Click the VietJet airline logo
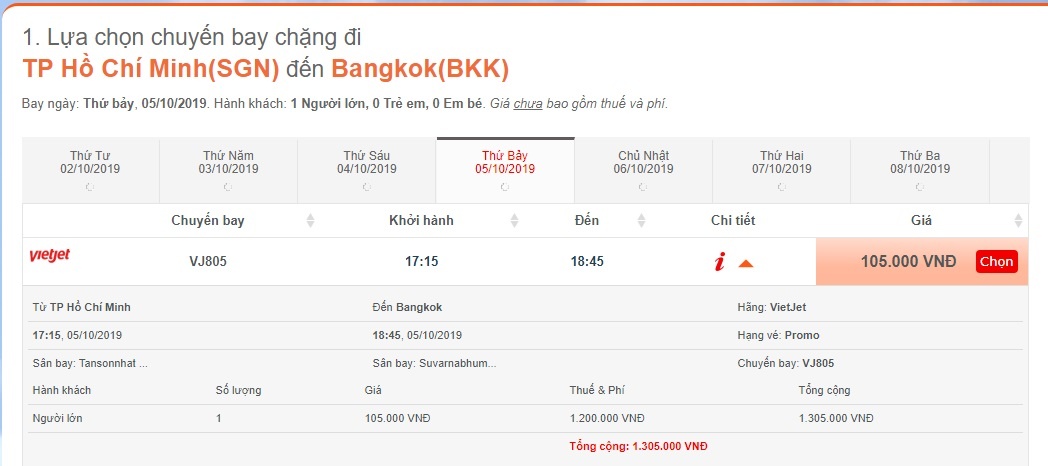This screenshot has height=466, width=1048. click(50, 257)
